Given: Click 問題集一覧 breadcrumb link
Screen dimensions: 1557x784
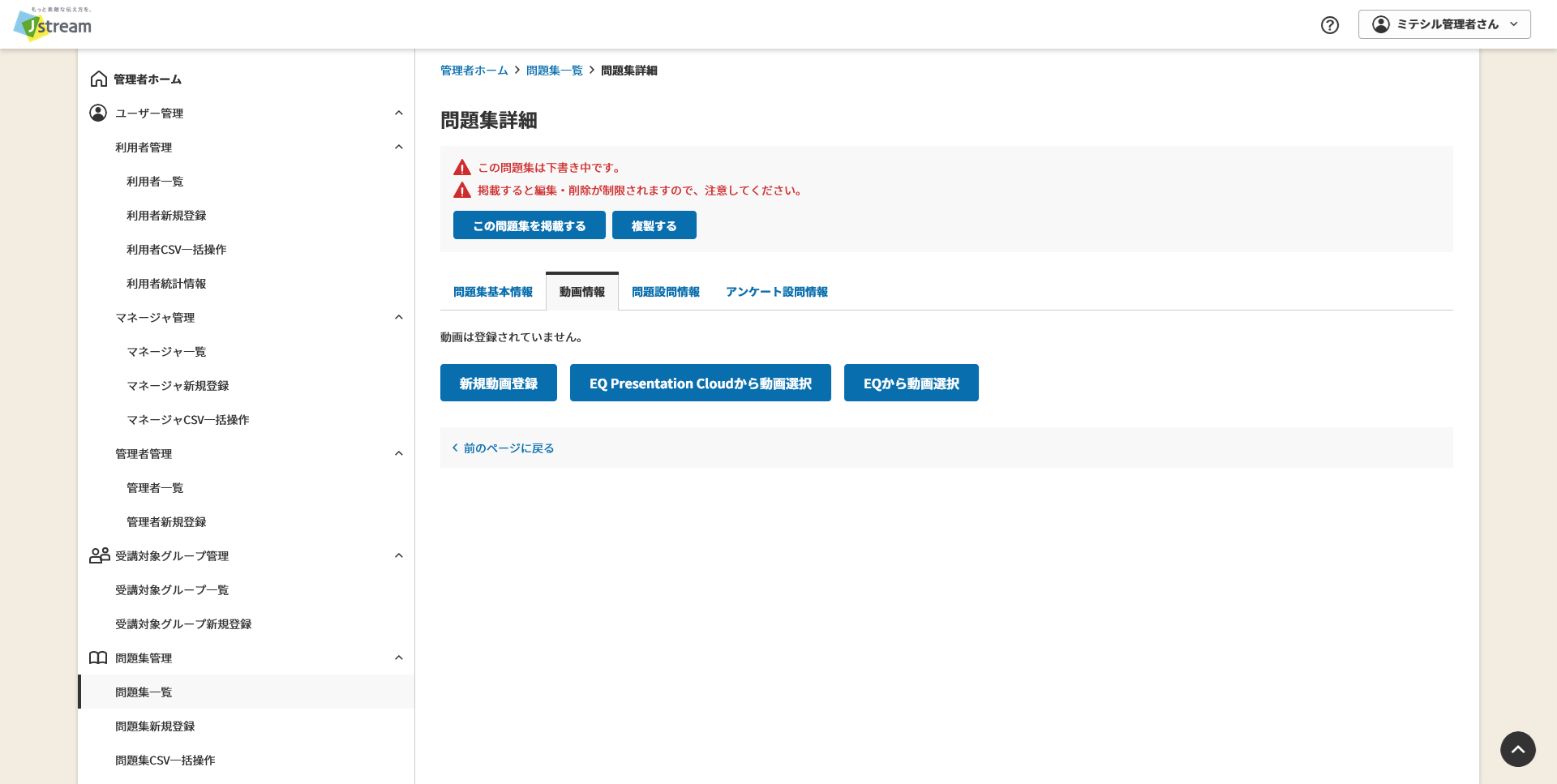Looking at the screenshot, I should (555, 71).
